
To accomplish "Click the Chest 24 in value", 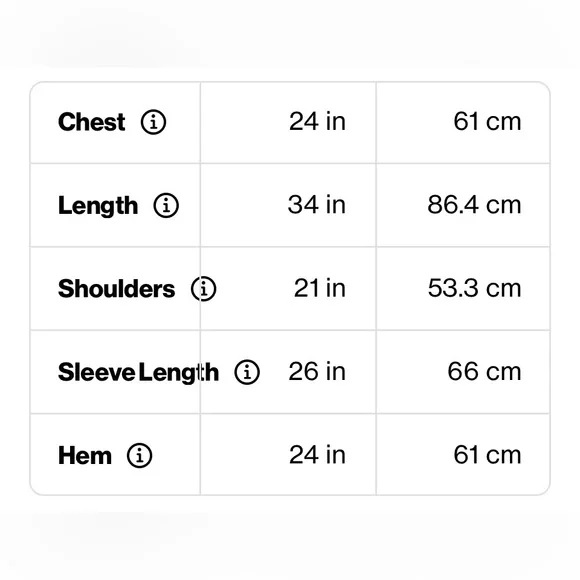I will [x=317, y=121].
